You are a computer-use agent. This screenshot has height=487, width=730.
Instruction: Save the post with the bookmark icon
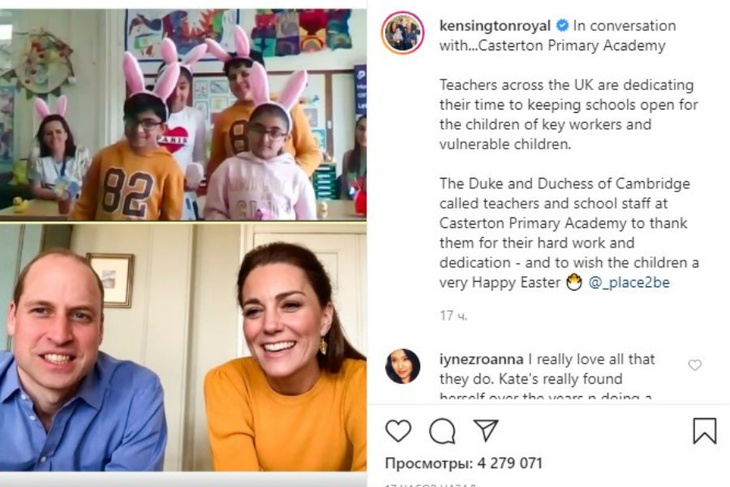point(704,431)
